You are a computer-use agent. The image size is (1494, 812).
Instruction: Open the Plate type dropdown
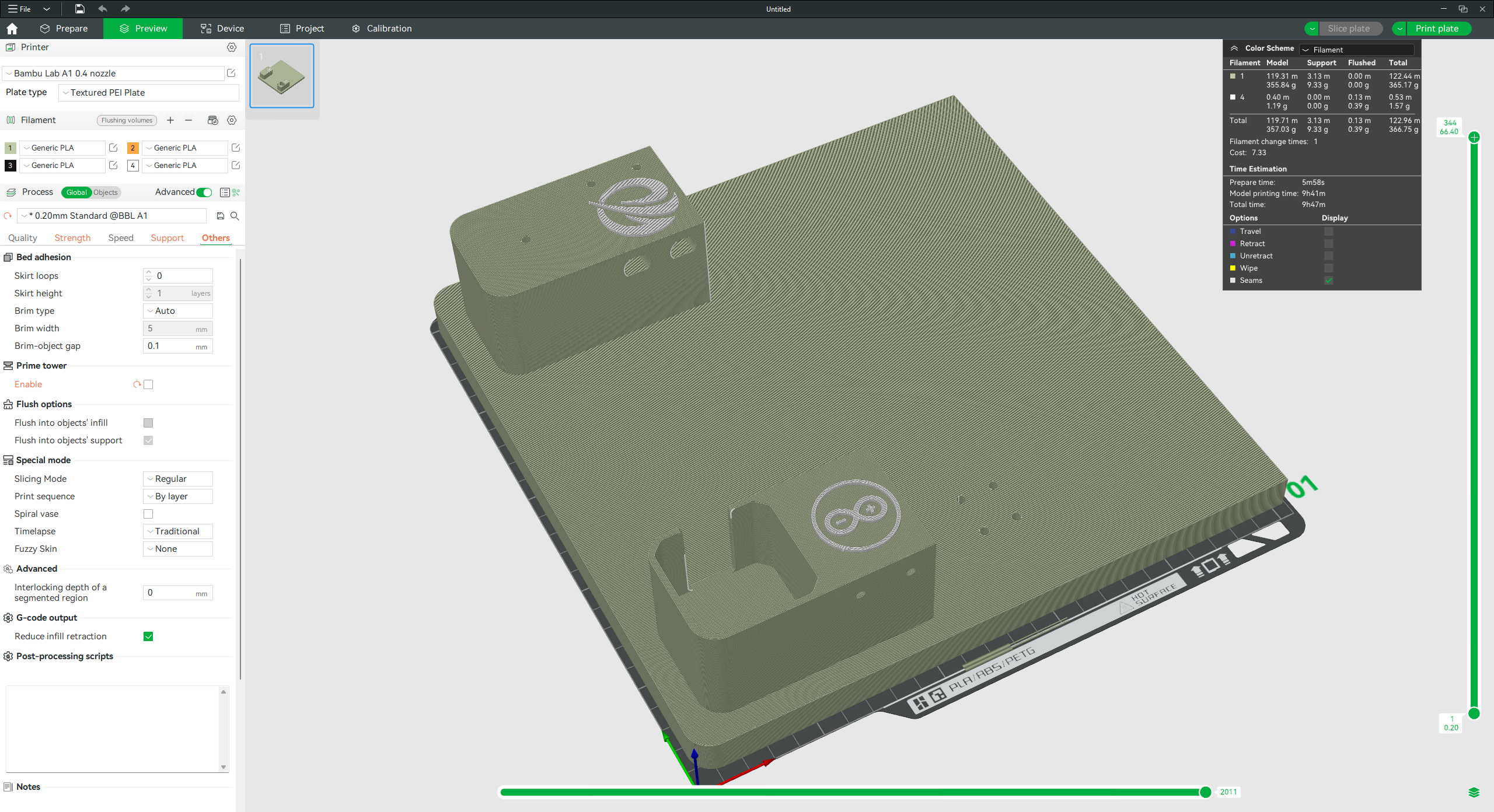click(149, 93)
